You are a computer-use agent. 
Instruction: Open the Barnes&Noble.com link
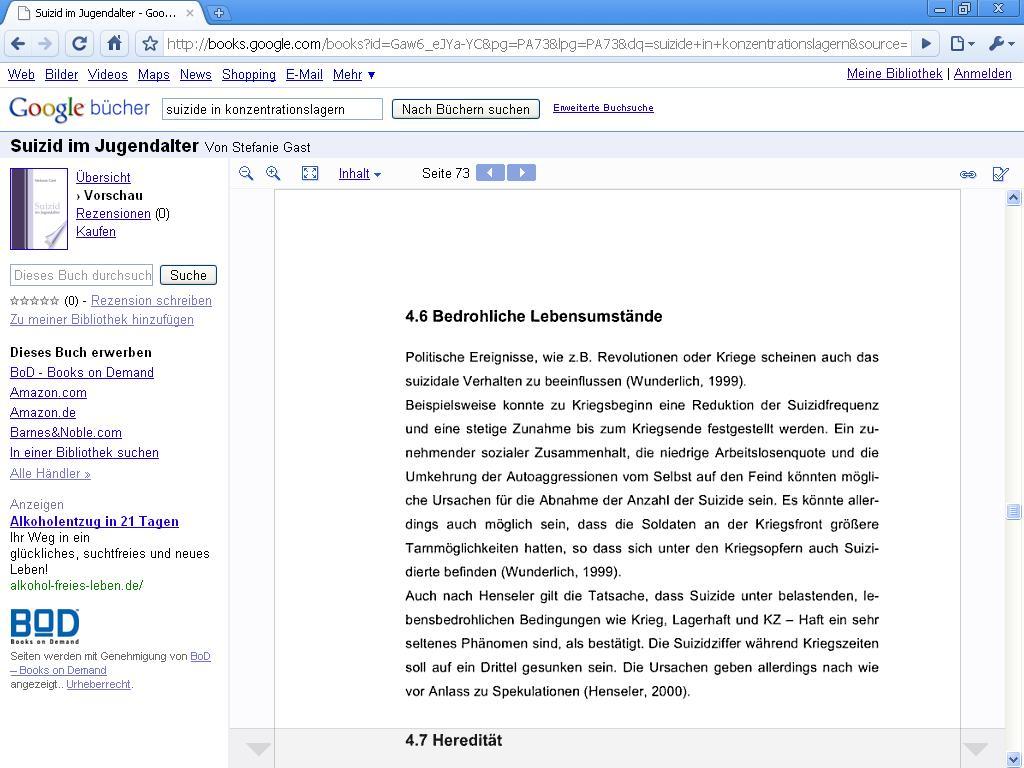click(x=65, y=432)
